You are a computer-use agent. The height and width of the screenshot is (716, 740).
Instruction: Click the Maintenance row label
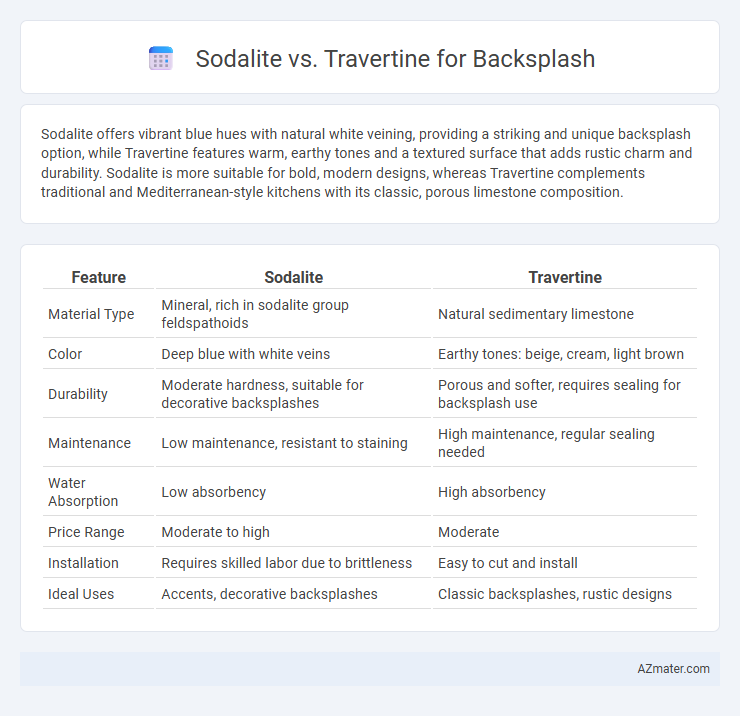pos(89,443)
